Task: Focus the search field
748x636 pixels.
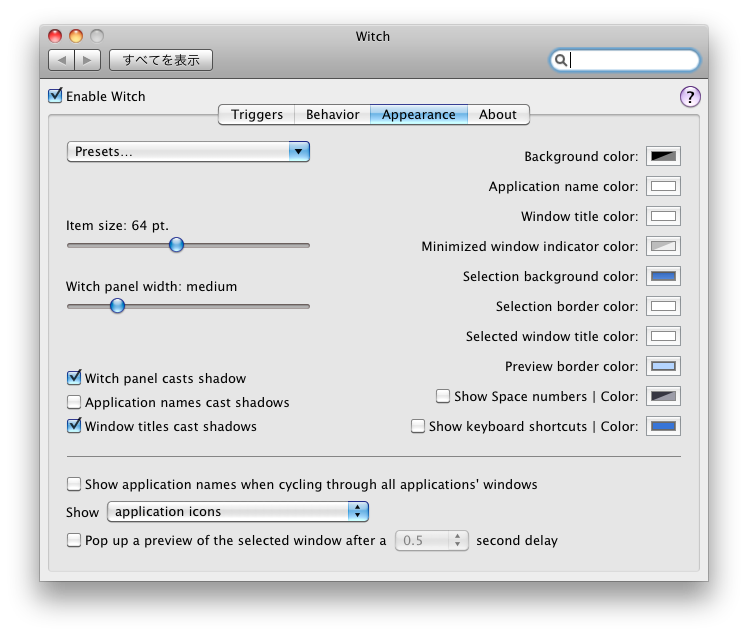Action: click(625, 60)
